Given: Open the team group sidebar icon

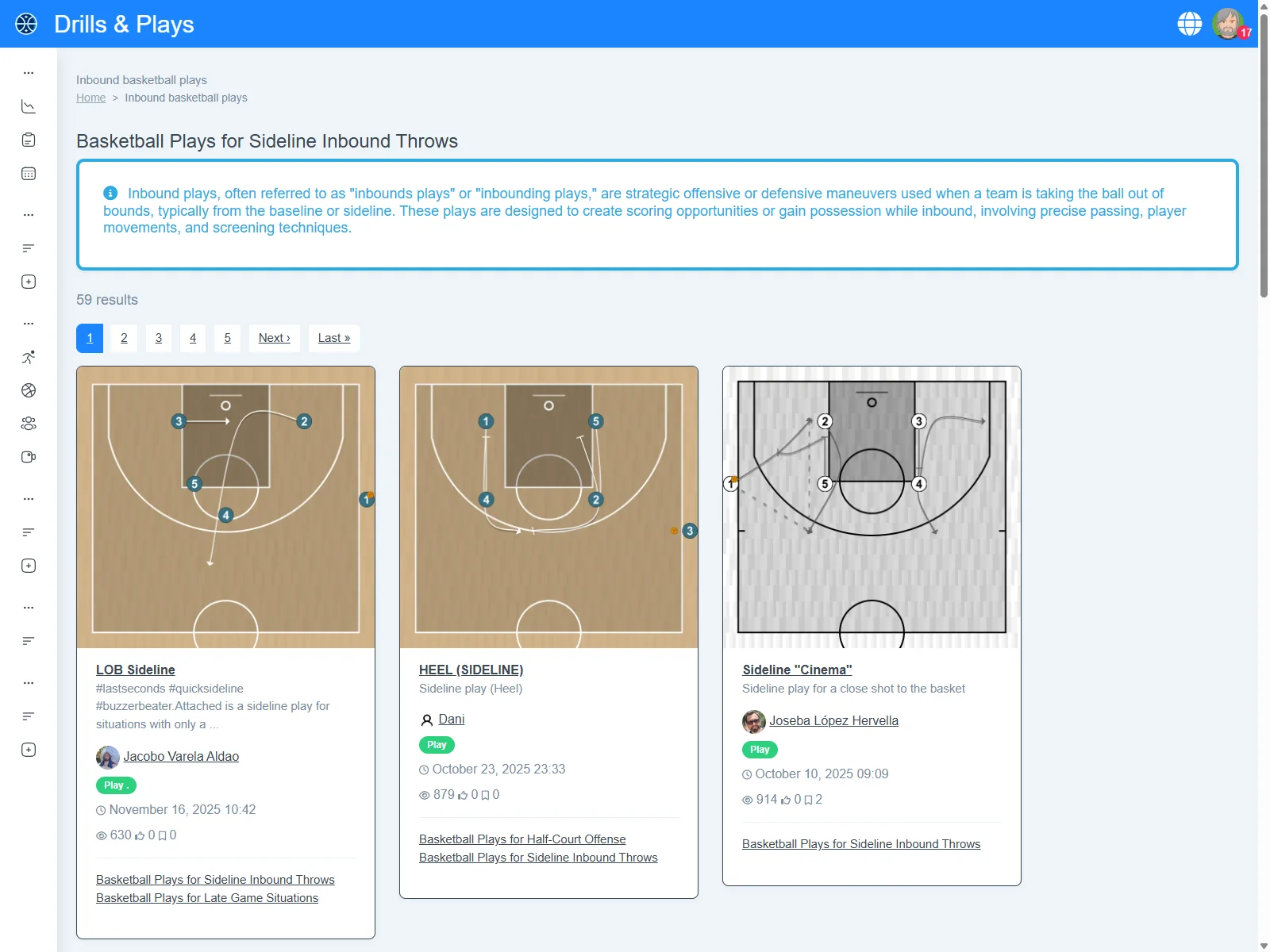Looking at the screenshot, I should point(29,424).
